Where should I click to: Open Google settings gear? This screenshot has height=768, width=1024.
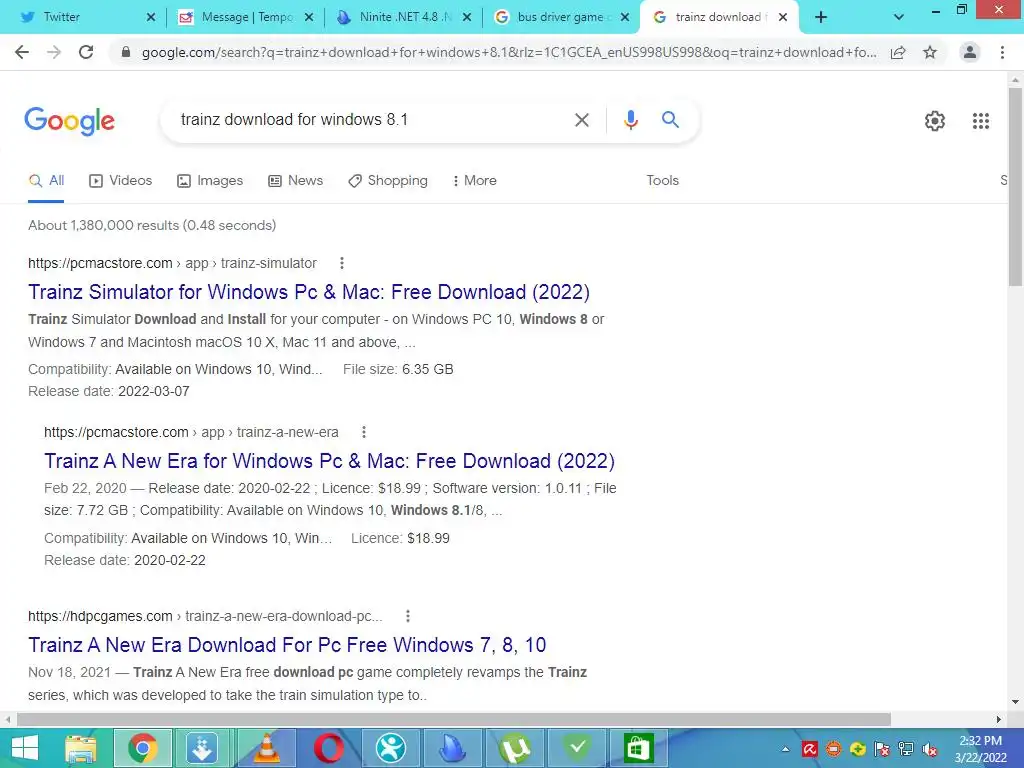click(x=935, y=121)
